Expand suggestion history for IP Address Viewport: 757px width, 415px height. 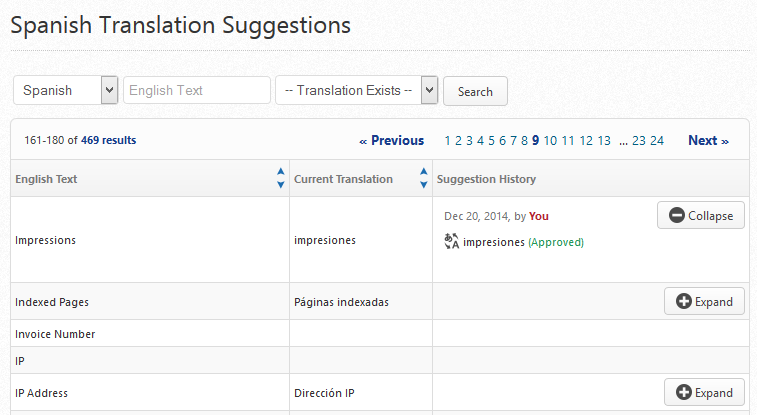coord(704,393)
